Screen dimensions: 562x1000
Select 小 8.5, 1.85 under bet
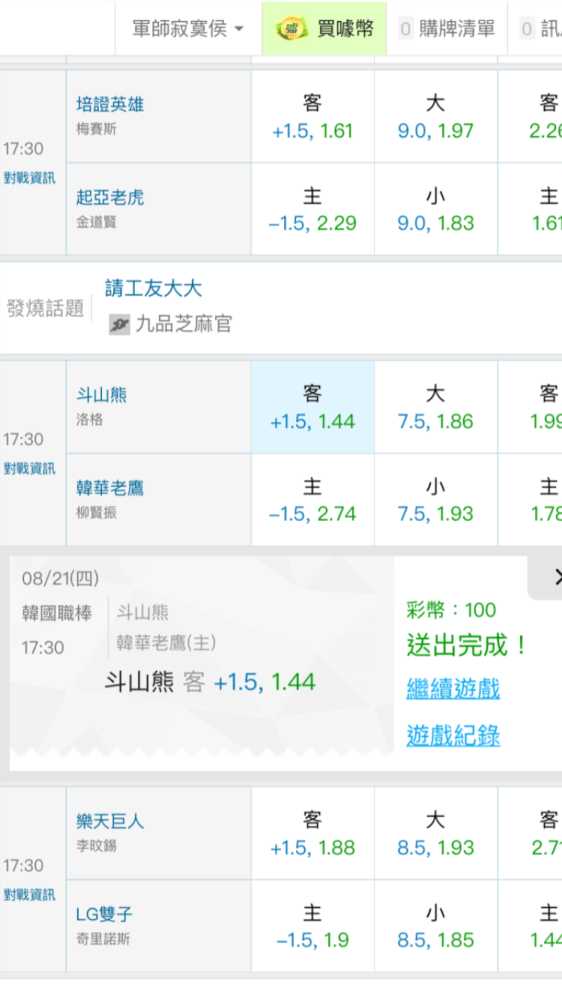(x=436, y=926)
